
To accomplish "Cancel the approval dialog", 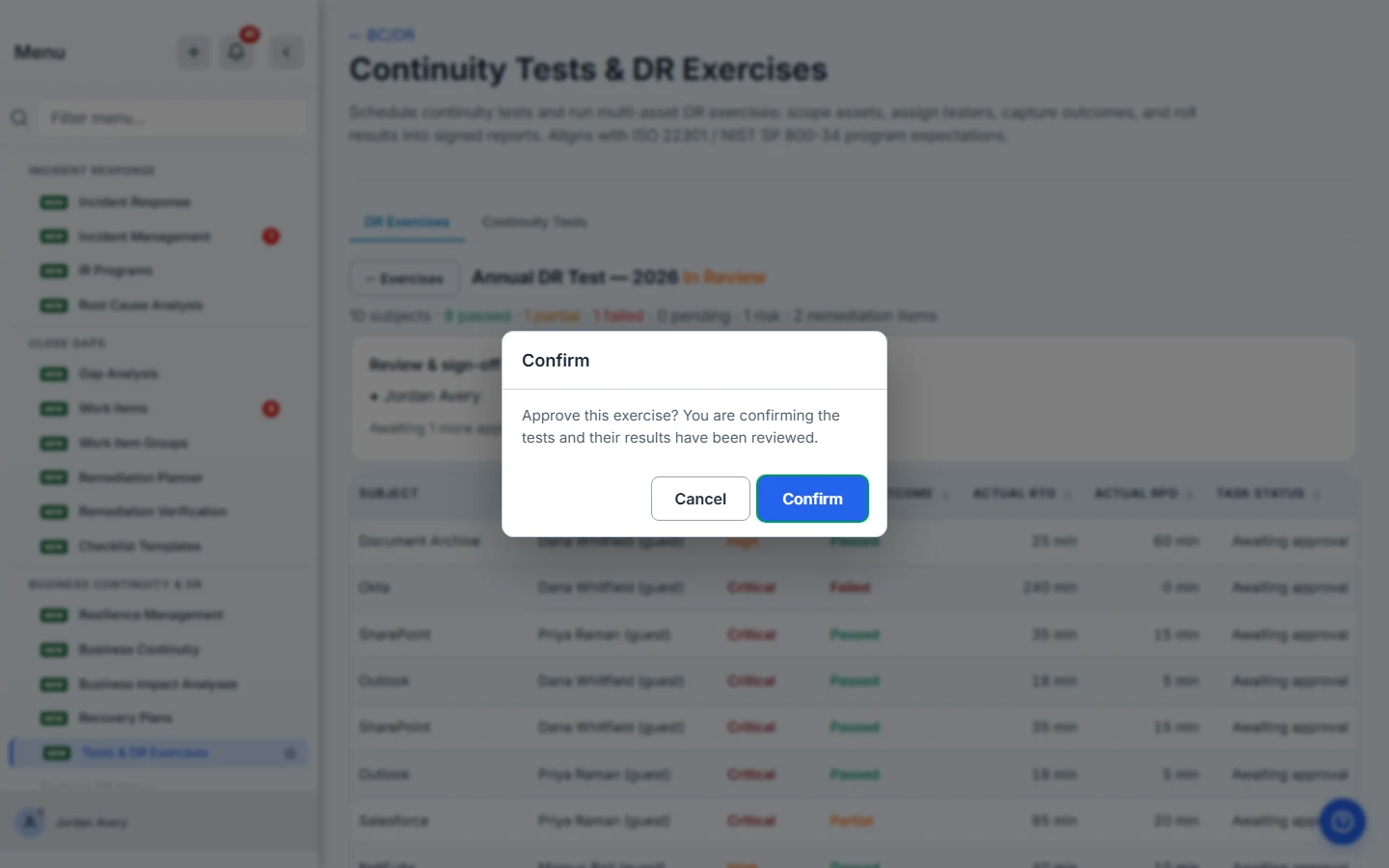I will click(700, 499).
